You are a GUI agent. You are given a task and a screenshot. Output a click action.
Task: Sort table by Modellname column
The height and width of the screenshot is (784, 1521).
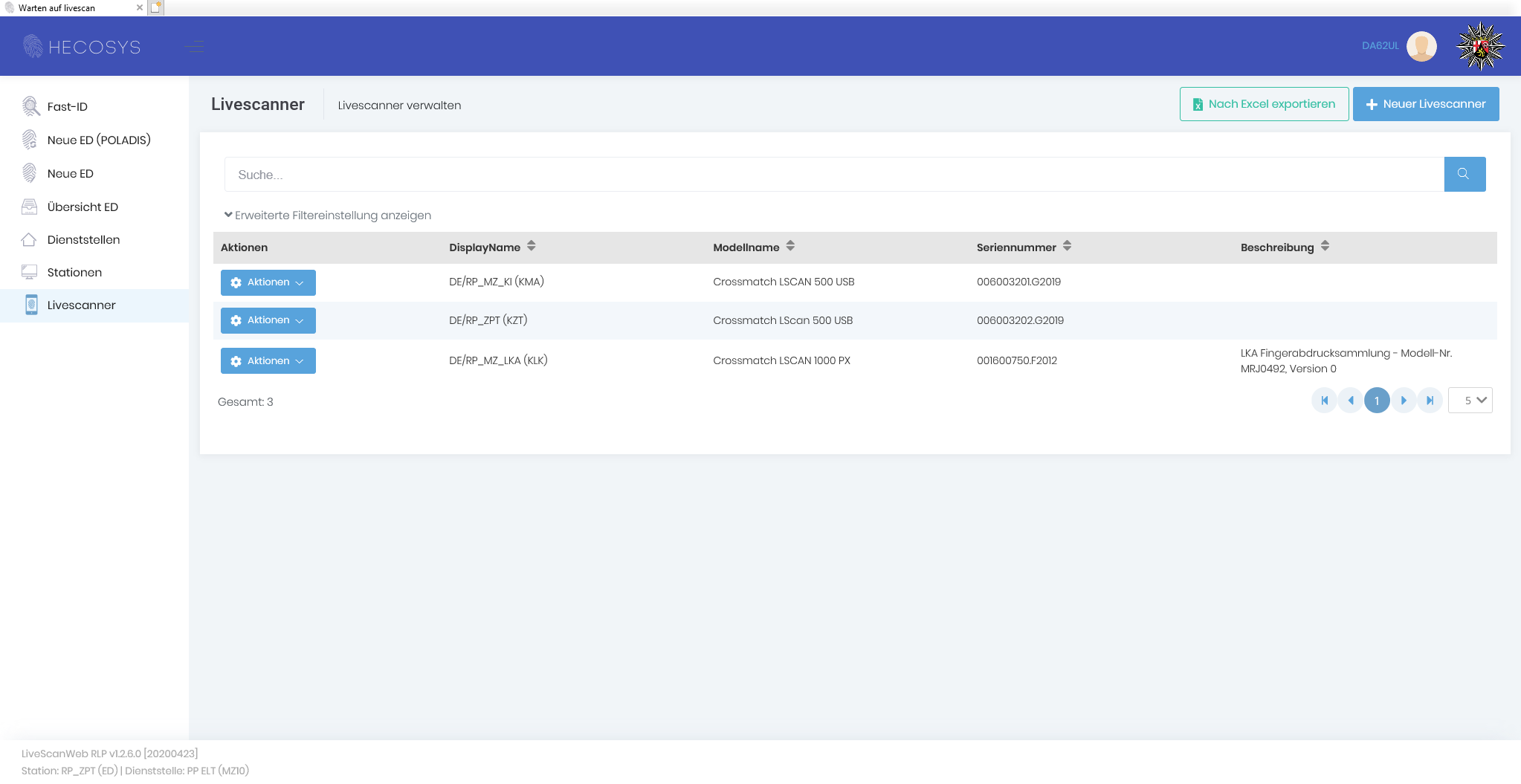790,247
